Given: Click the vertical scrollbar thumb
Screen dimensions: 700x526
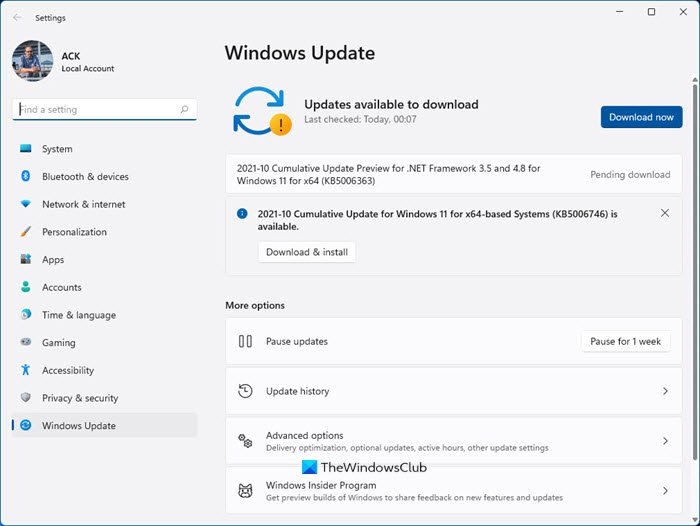Looking at the screenshot, I should point(695,271).
